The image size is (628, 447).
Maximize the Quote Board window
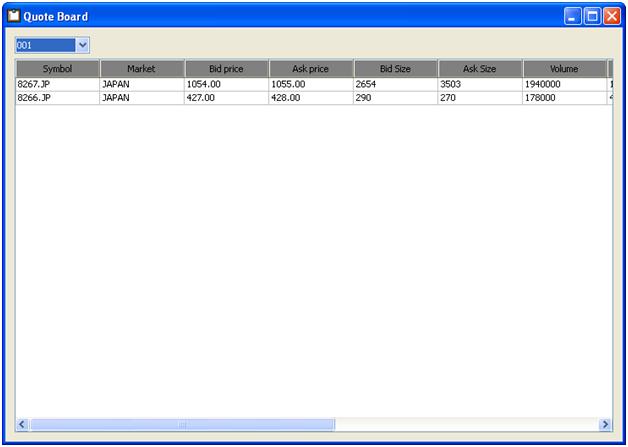[592, 16]
